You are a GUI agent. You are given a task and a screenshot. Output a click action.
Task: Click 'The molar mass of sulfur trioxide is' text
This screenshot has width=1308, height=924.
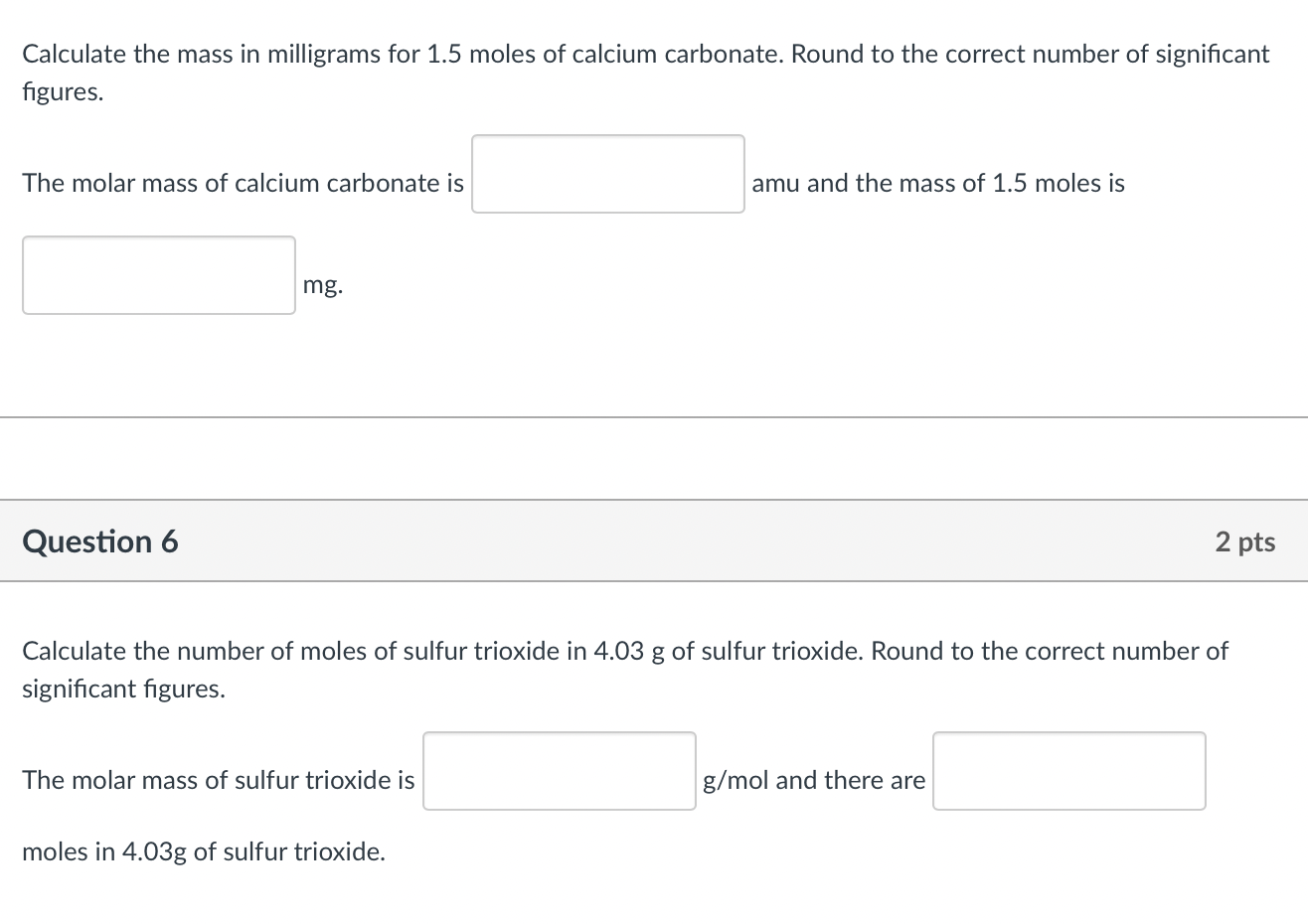[218, 781]
